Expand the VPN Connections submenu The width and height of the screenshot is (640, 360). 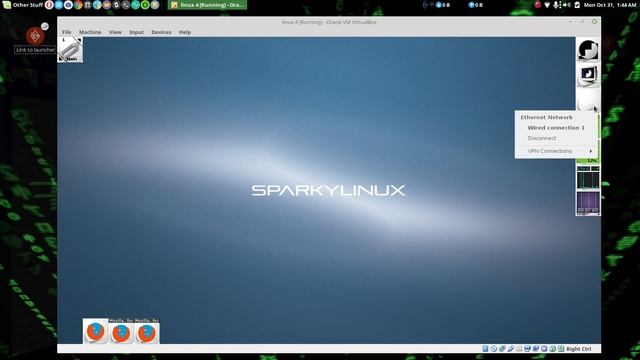pyautogui.click(x=556, y=151)
